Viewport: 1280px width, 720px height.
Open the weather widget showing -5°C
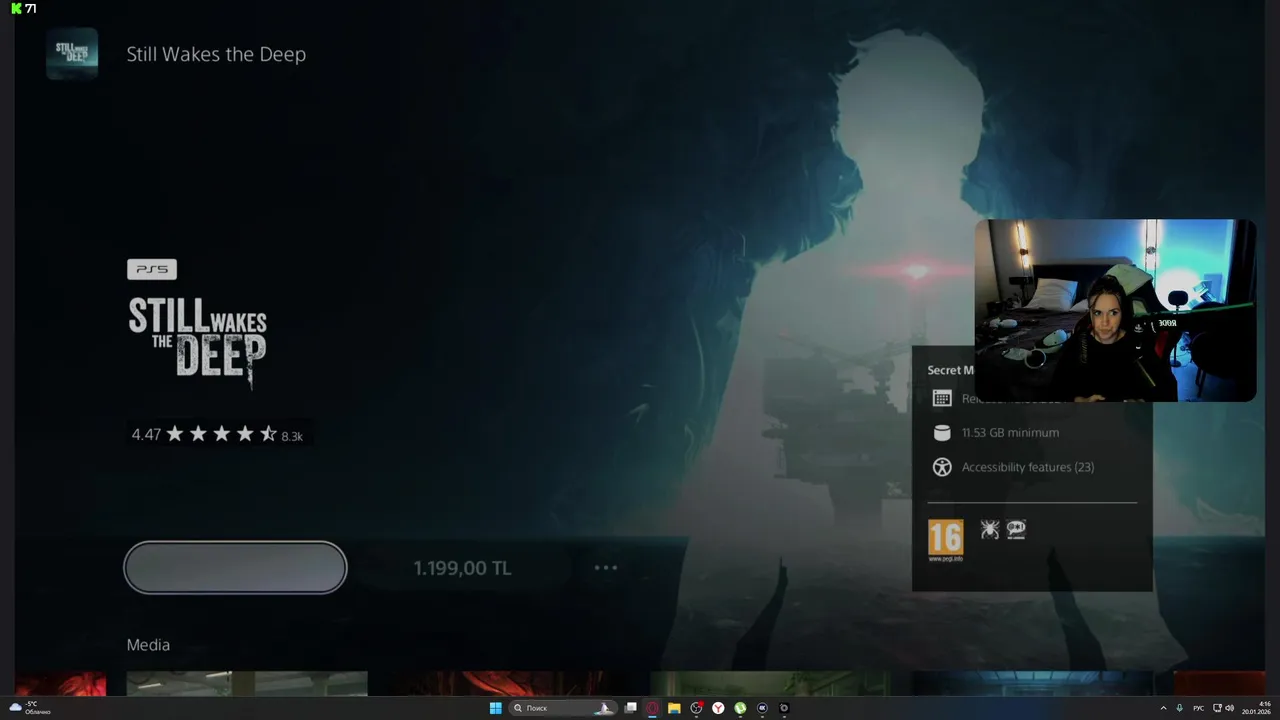pos(30,708)
